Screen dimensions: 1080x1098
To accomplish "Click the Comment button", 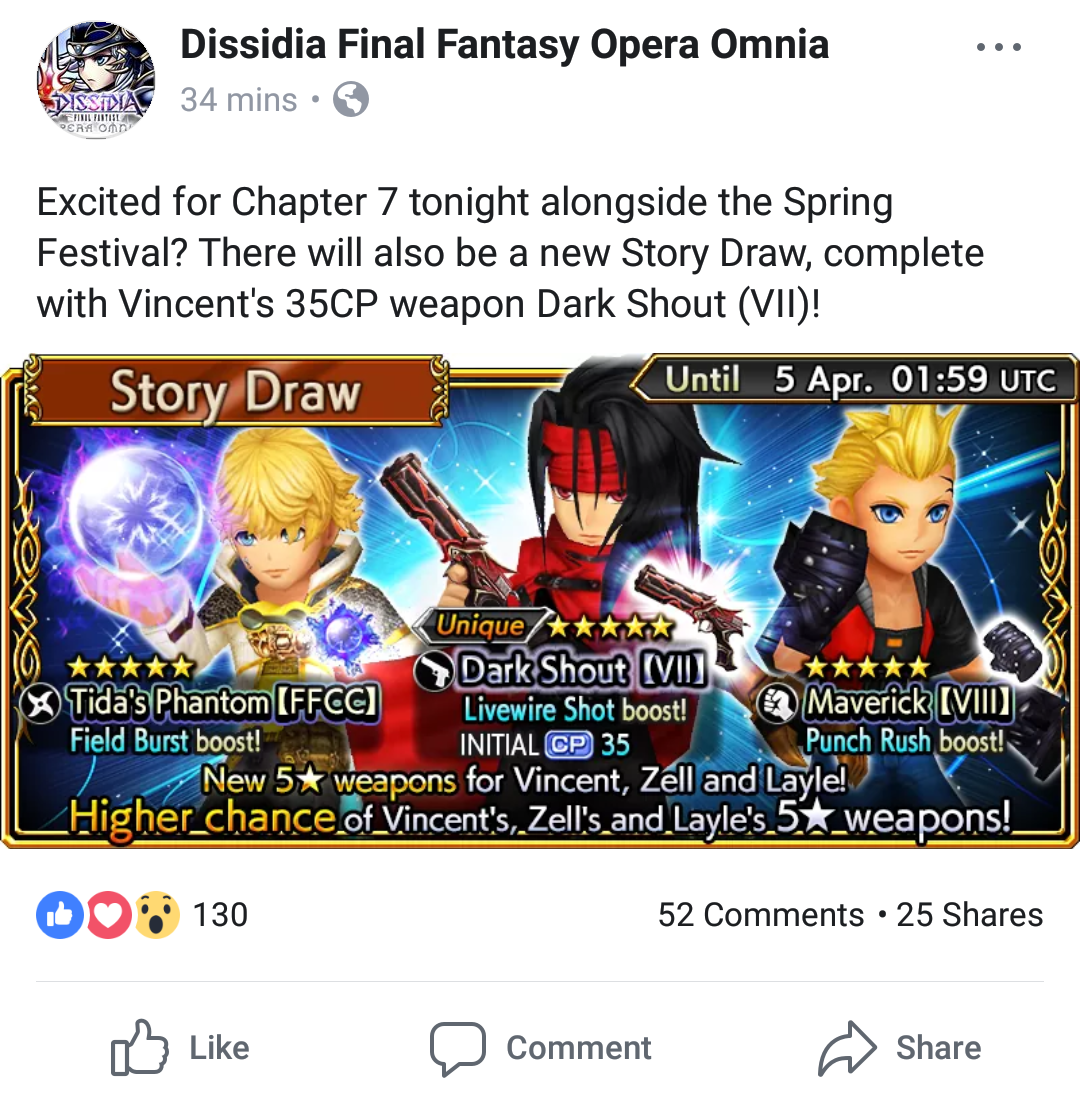I will tap(541, 1048).
